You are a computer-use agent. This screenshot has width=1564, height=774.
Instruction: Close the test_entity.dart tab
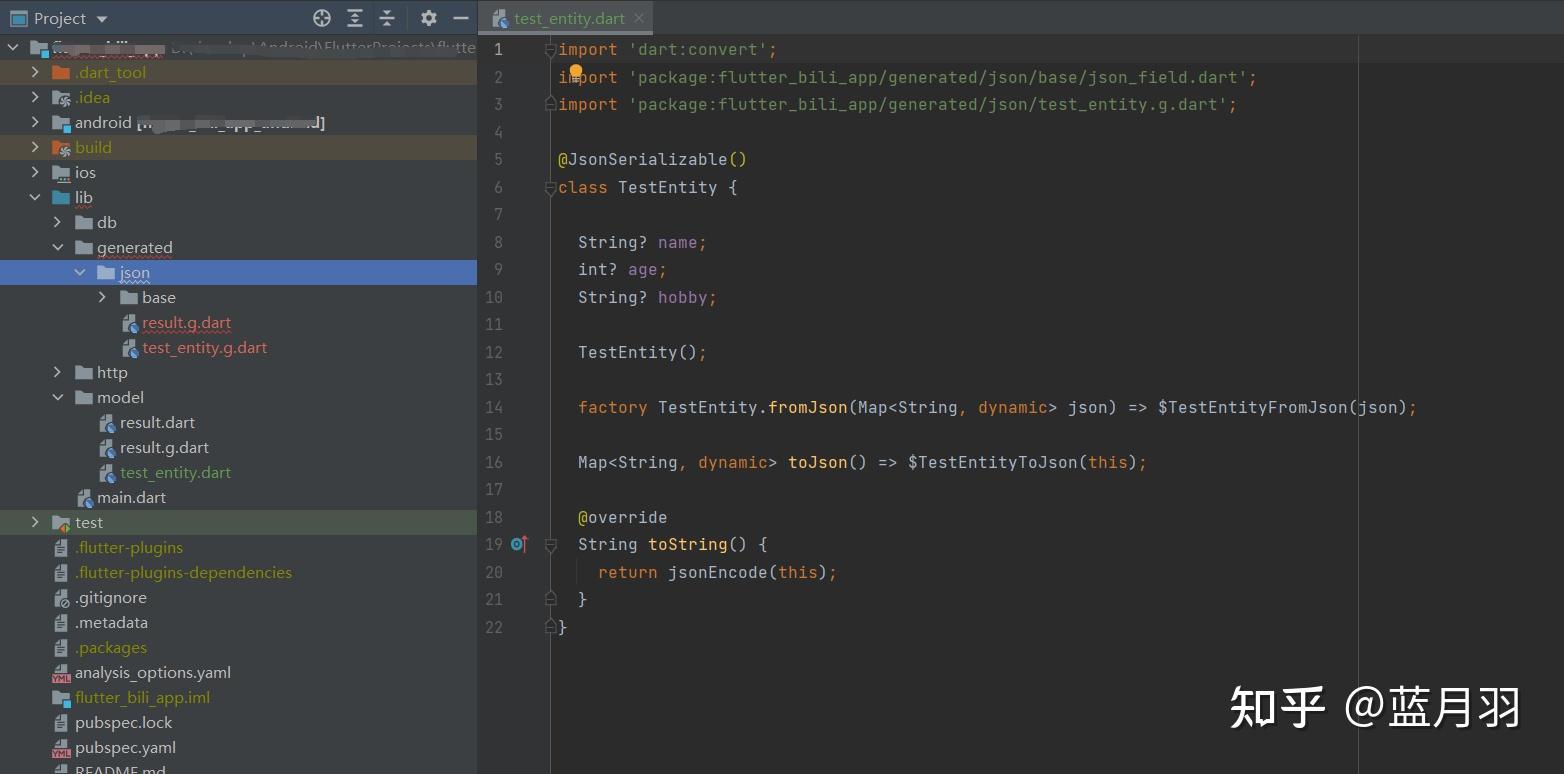click(x=638, y=17)
